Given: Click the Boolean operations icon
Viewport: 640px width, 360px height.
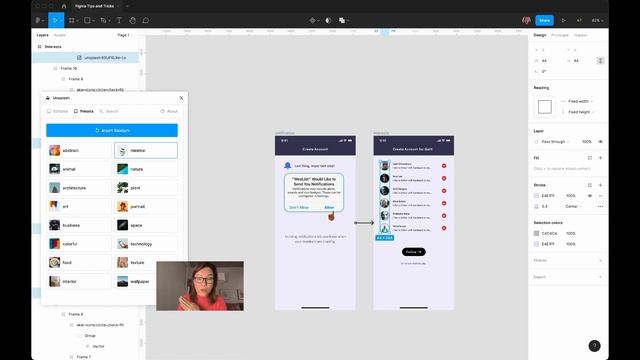Looking at the screenshot, I should tap(342, 20).
